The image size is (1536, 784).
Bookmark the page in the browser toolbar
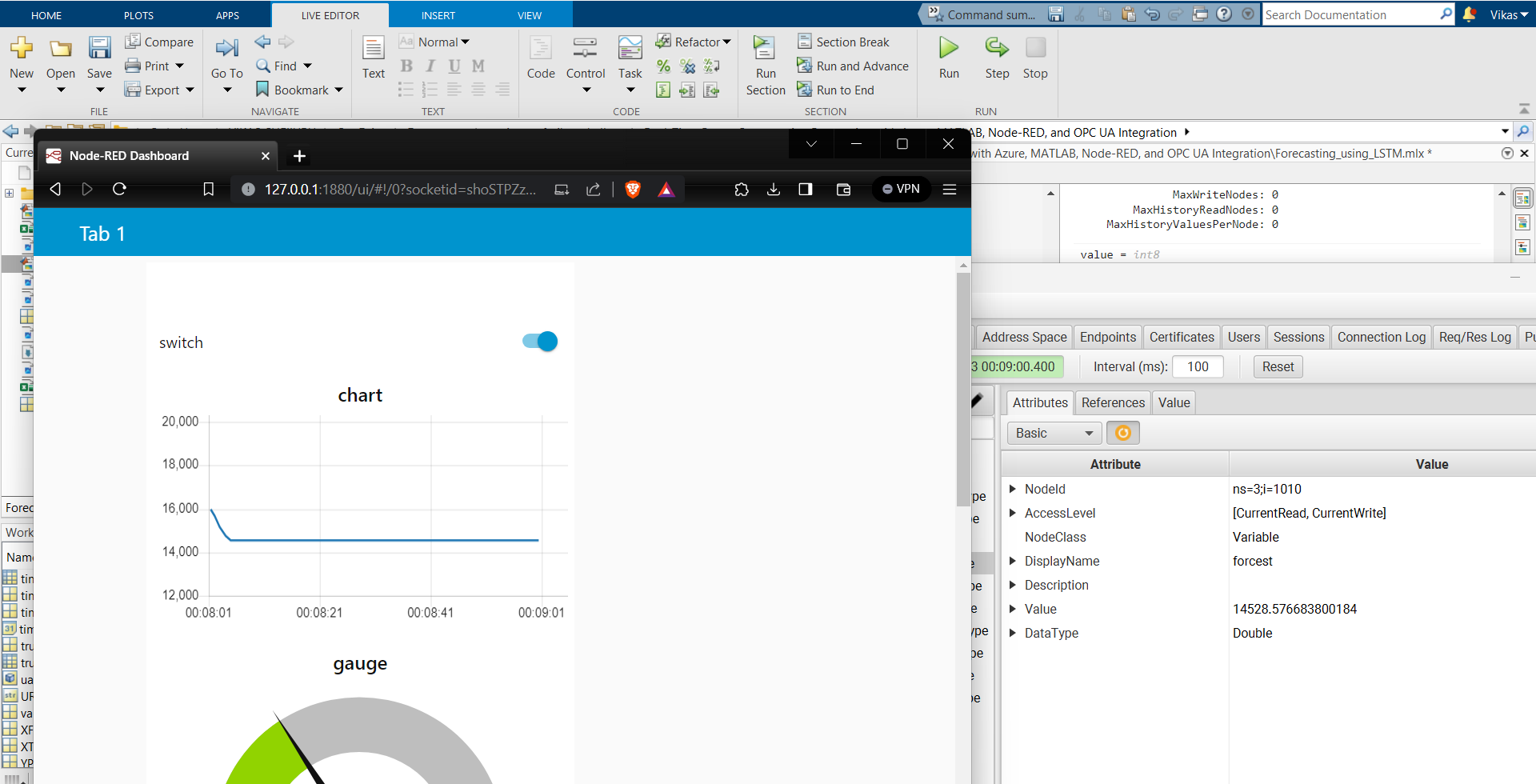(208, 189)
